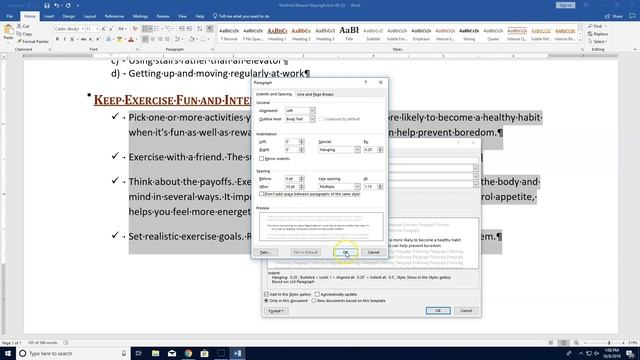The width and height of the screenshot is (640, 360).
Task: Enable Automatically update checkbox
Action: [317, 294]
